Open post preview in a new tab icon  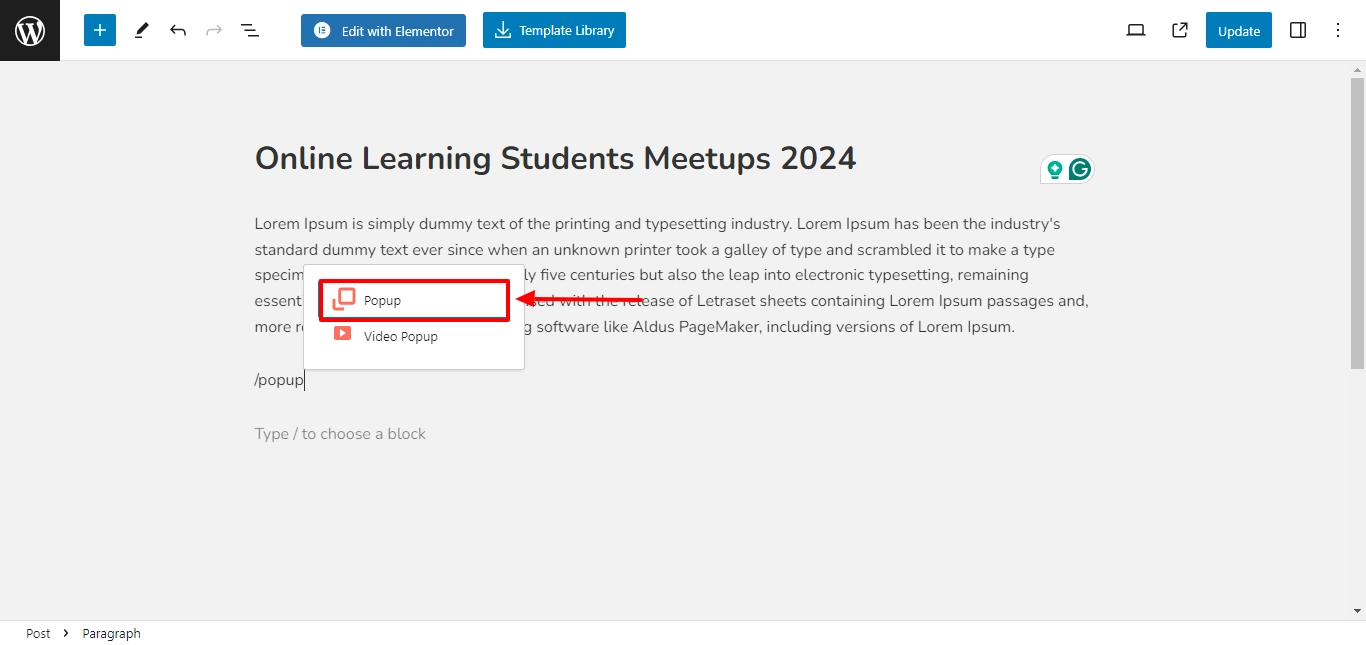[1180, 30]
